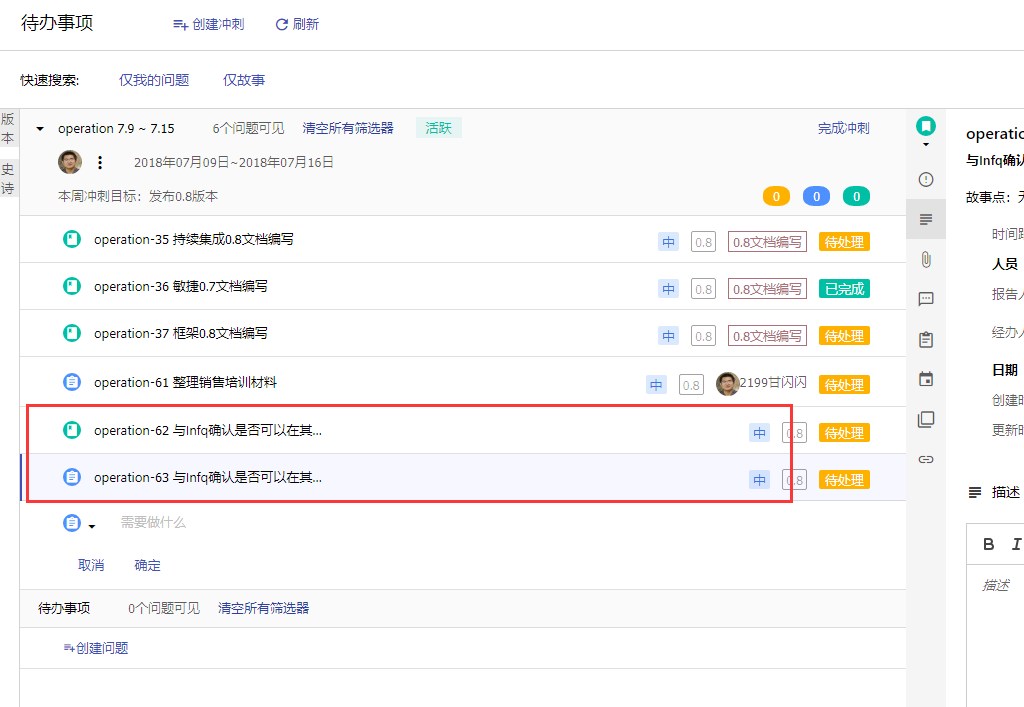This screenshot has height=707, width=1024.
Task: Click the story icon of operation-62
Action: coord(72,430)
